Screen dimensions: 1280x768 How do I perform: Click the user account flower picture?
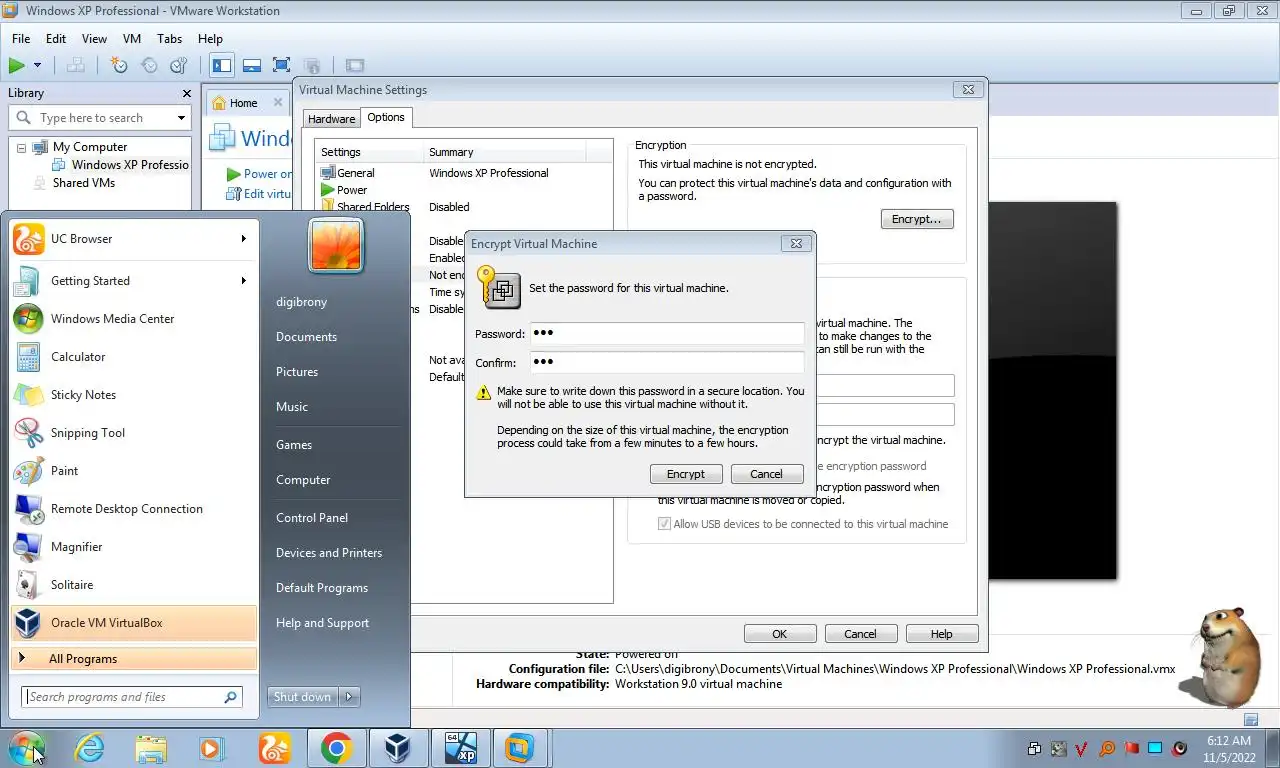click(336, 246)
